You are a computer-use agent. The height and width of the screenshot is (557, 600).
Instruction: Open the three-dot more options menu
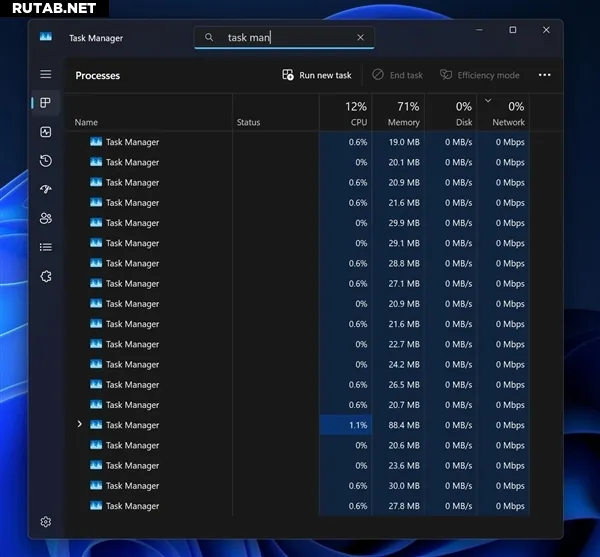click(544, 75)
